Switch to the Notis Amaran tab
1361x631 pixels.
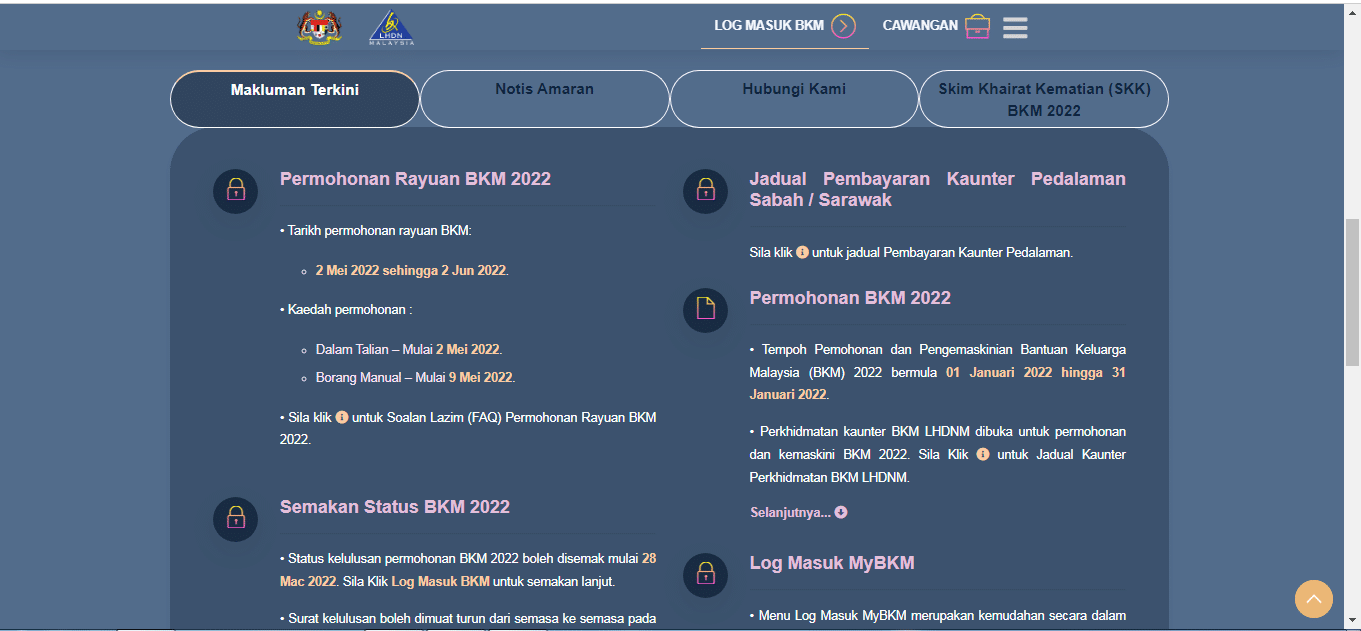(545, 99)
